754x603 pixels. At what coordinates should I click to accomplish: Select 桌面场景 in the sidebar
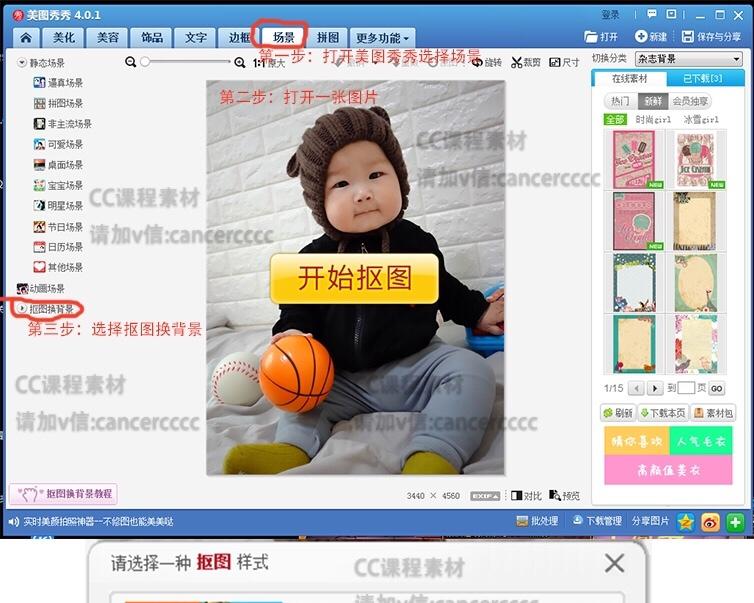pos(58,165)
